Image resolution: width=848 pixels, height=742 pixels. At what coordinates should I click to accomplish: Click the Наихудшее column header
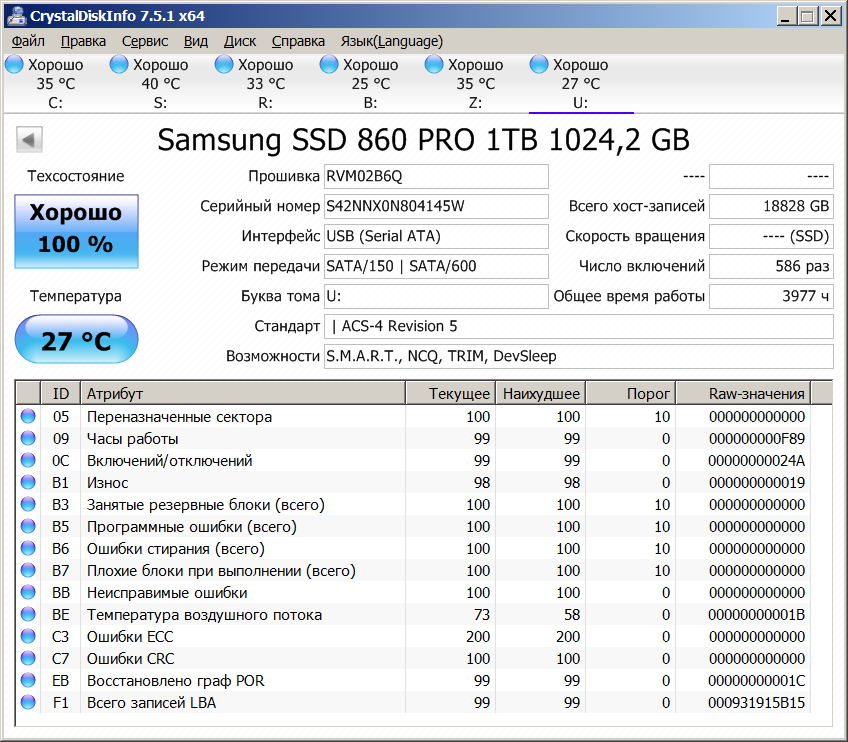tap(540, 393)
